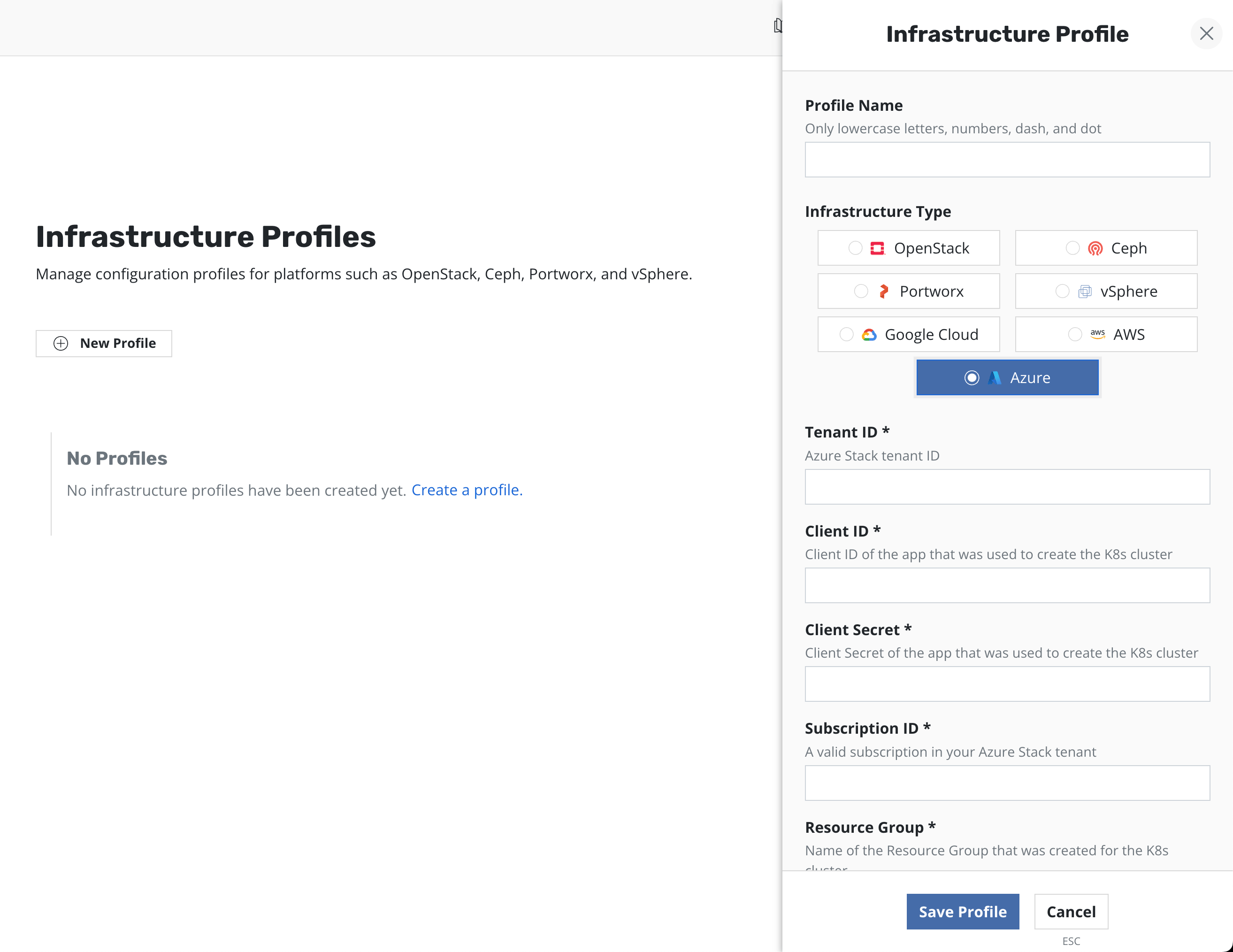Image resolution: width=1233 pixels, height=952 pixels.
Task: Open the Create a profile link
Action: (x=467, y=490)
